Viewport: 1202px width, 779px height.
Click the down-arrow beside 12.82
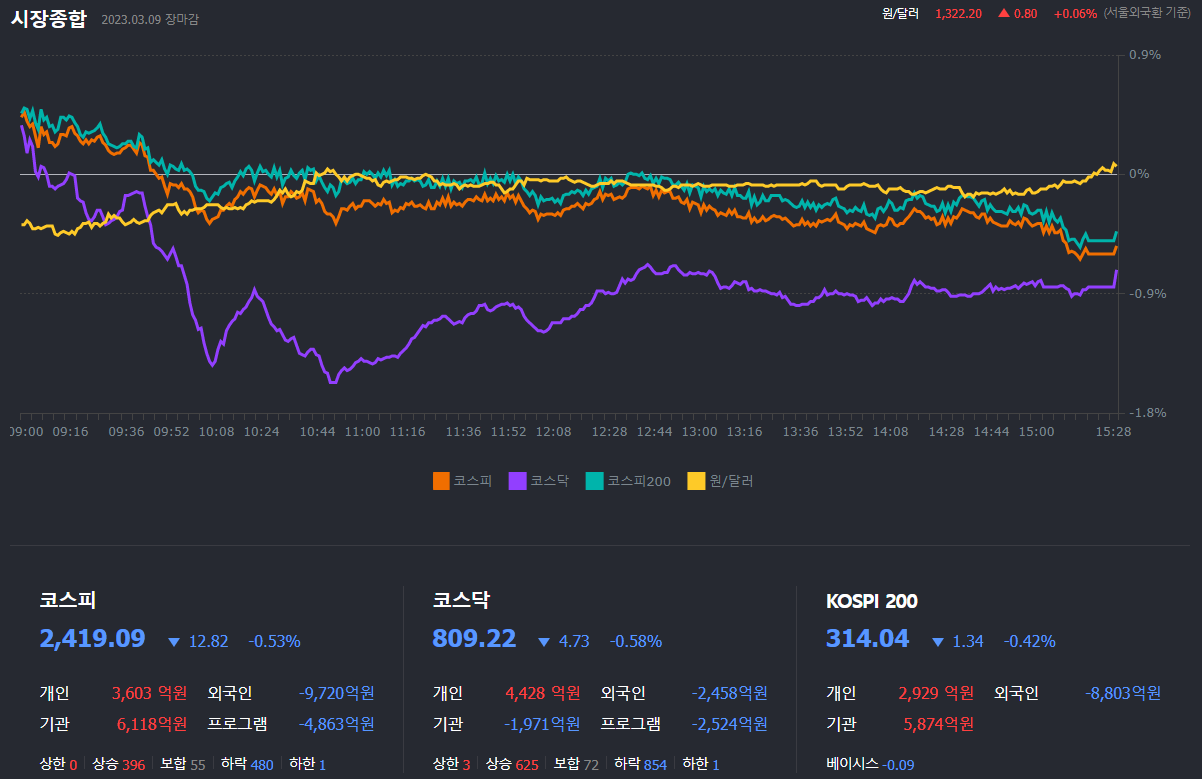coord(174,642)
